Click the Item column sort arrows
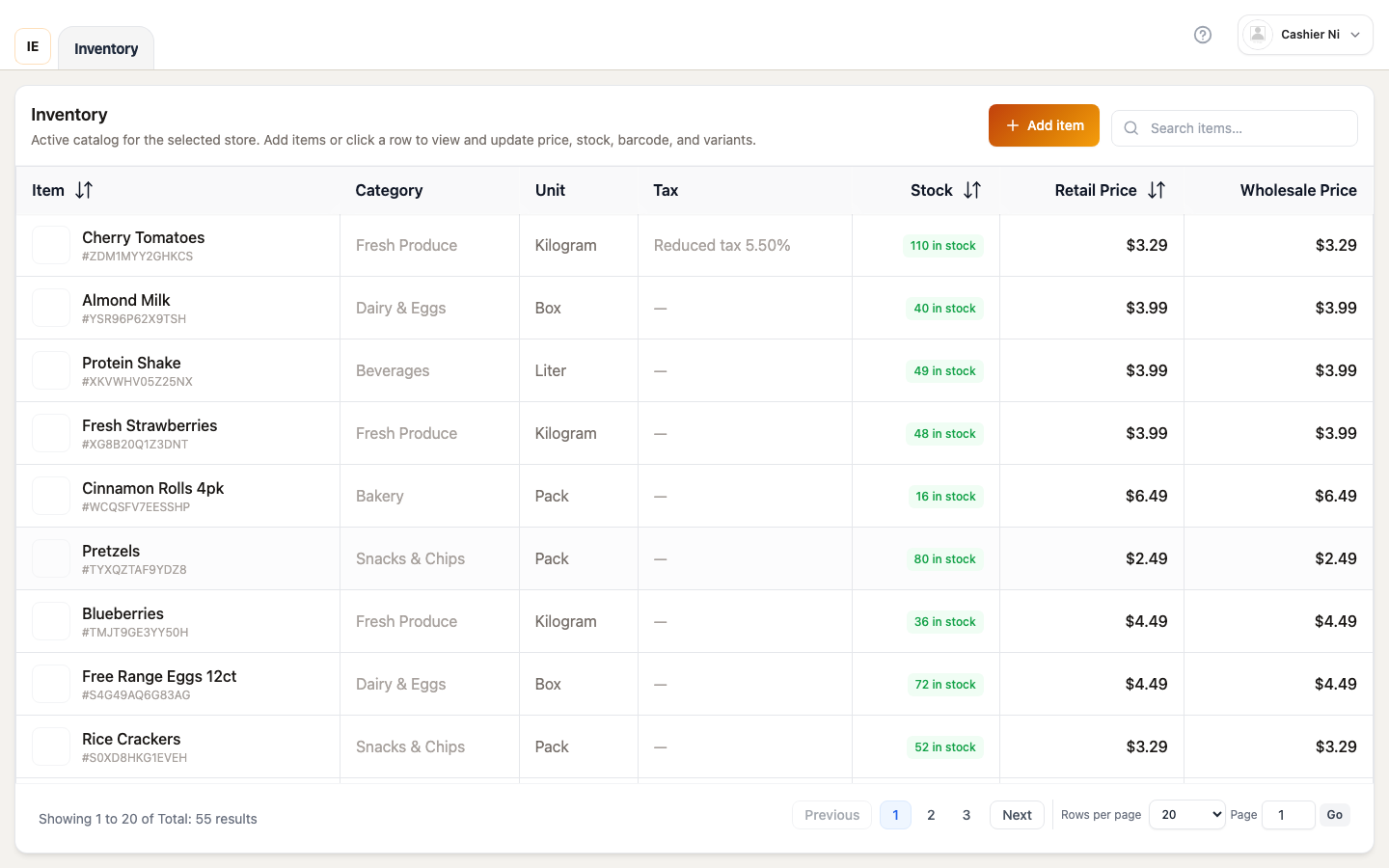The image size is (1389, 868). [84, 190]
